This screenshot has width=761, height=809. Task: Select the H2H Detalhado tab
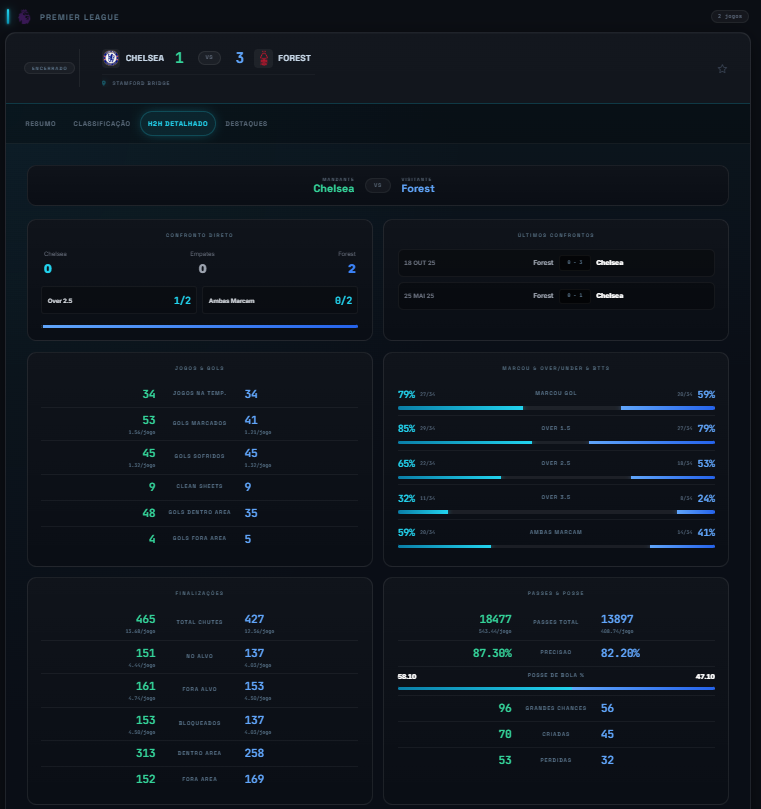(178, 124)
